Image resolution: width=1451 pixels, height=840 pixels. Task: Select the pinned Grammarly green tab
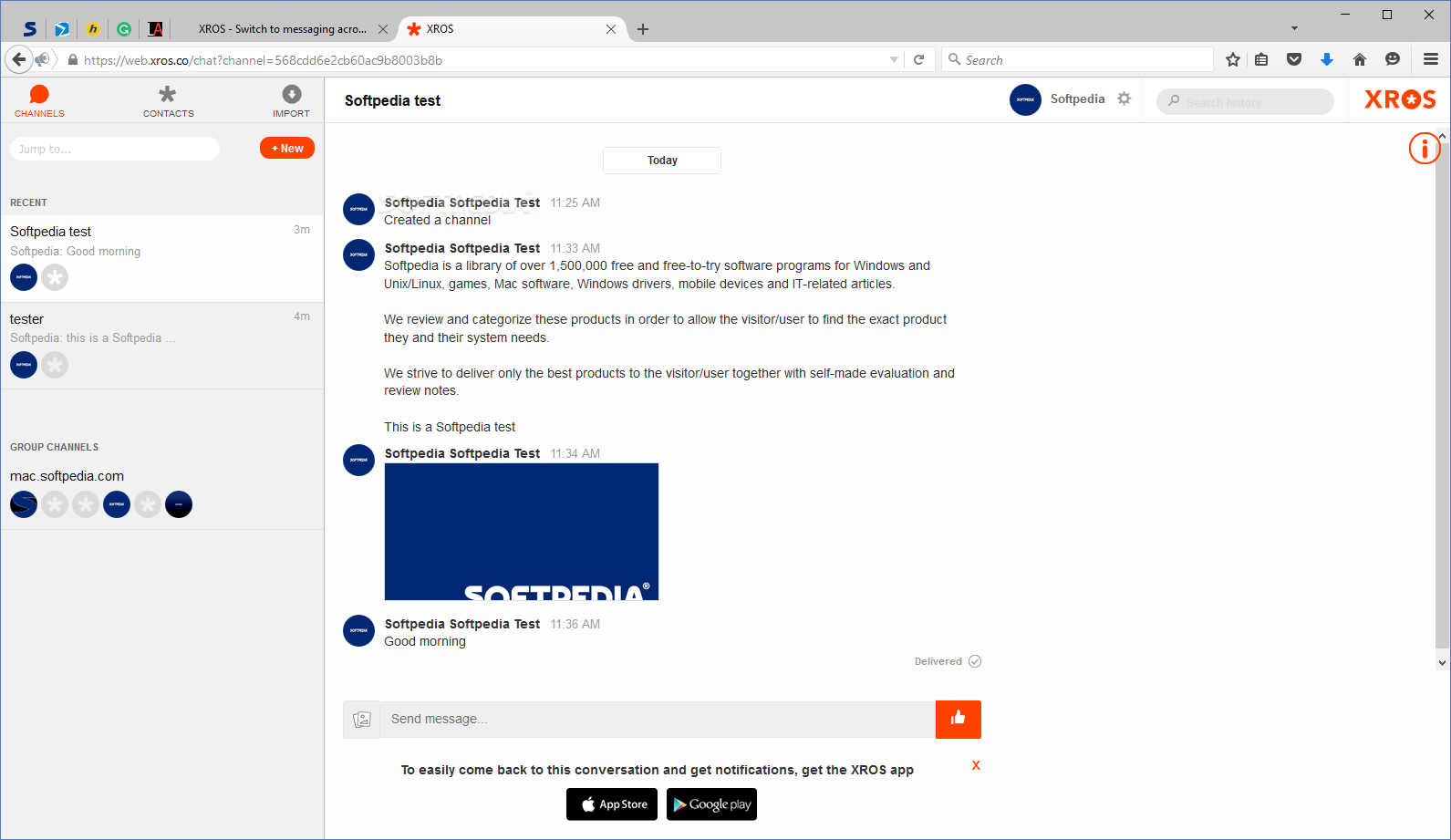coord(124,29)
